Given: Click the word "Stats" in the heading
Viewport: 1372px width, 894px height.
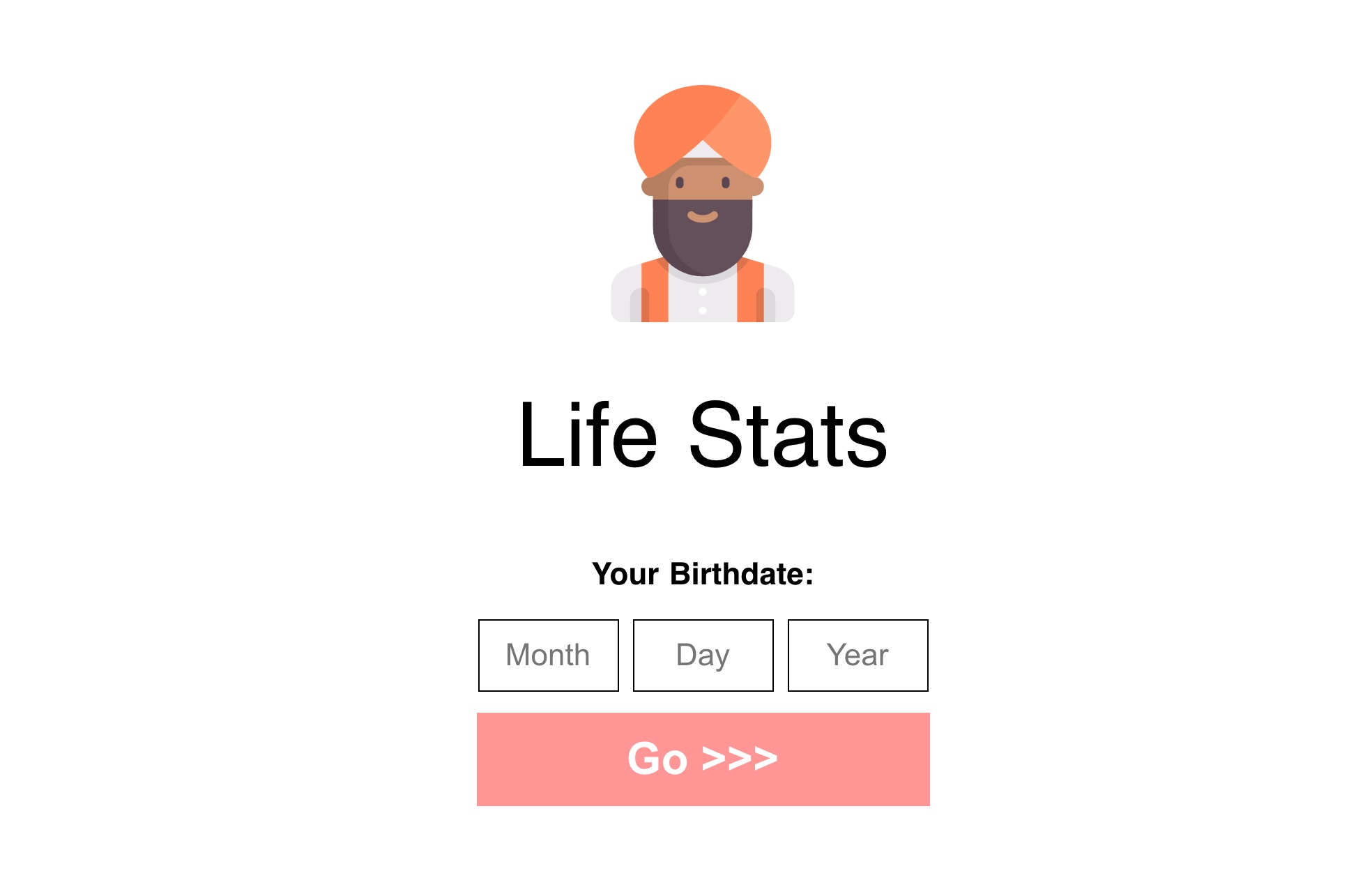Looking at the screenshot, I should [788, 435].
